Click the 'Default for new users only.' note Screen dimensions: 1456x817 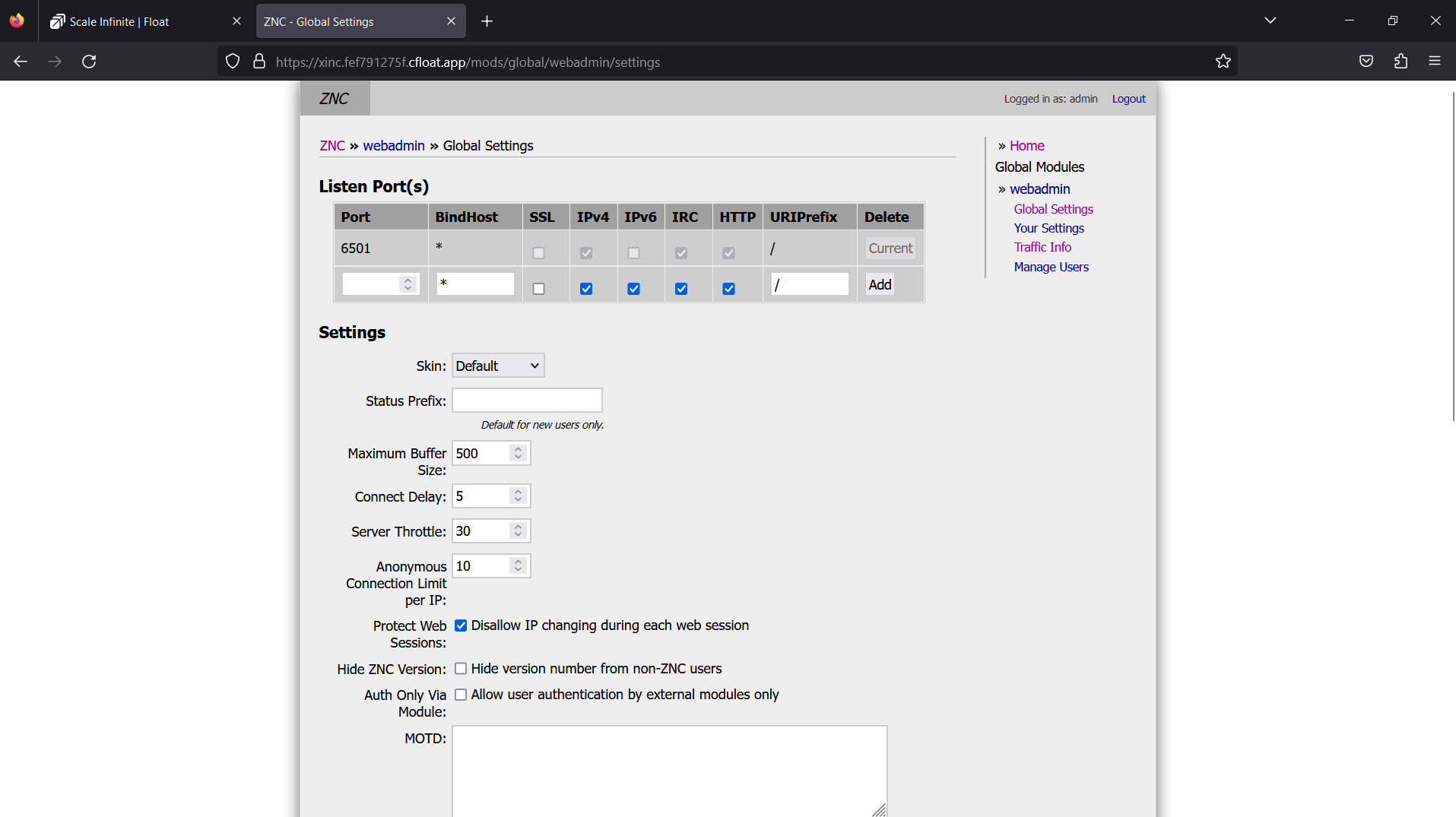[x=542, y=425]
